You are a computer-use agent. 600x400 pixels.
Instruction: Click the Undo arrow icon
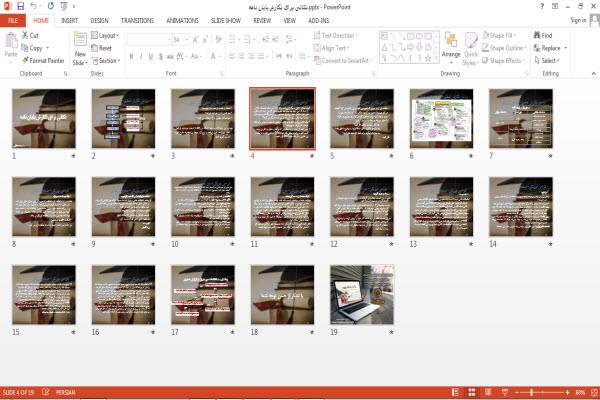[x=34, y=6]
